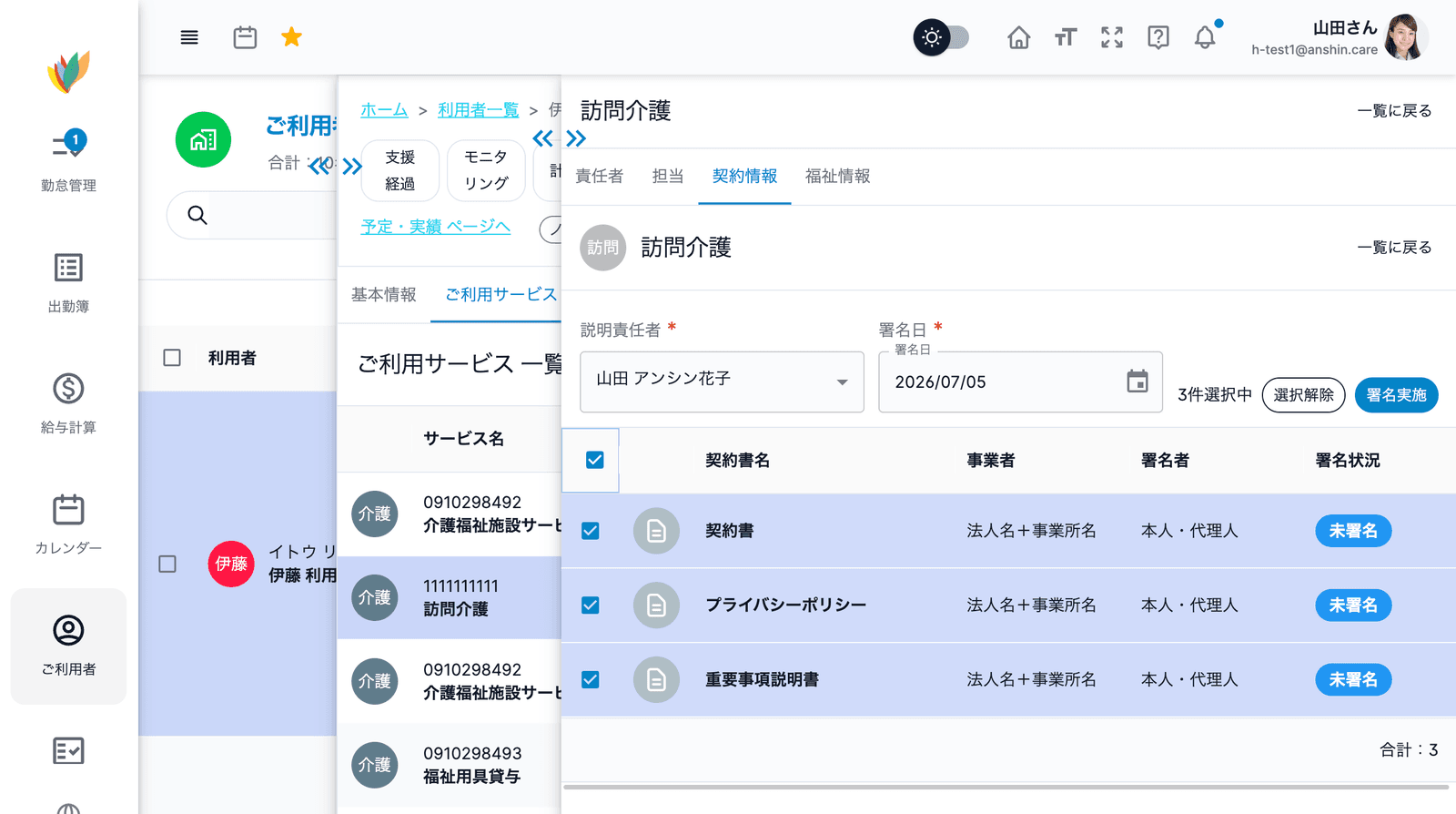
Task: Click document icon of プライバシーポリシー row
Action: tap(656, 605)
